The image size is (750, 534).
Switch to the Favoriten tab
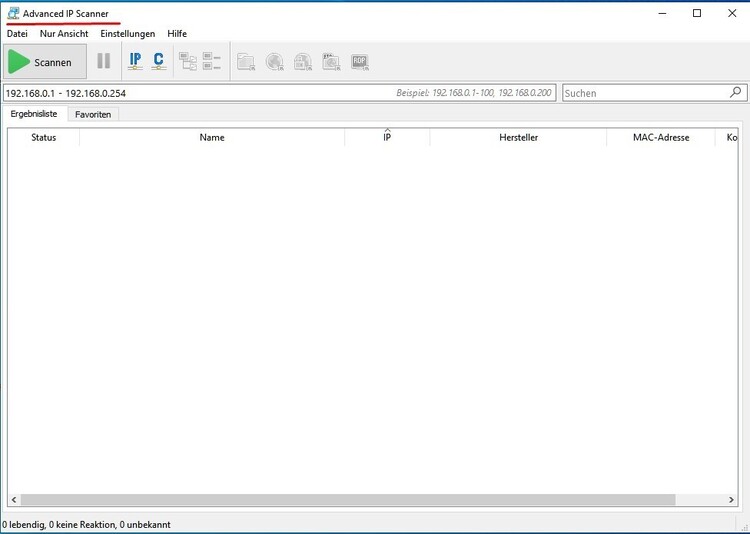pos(93,114)
